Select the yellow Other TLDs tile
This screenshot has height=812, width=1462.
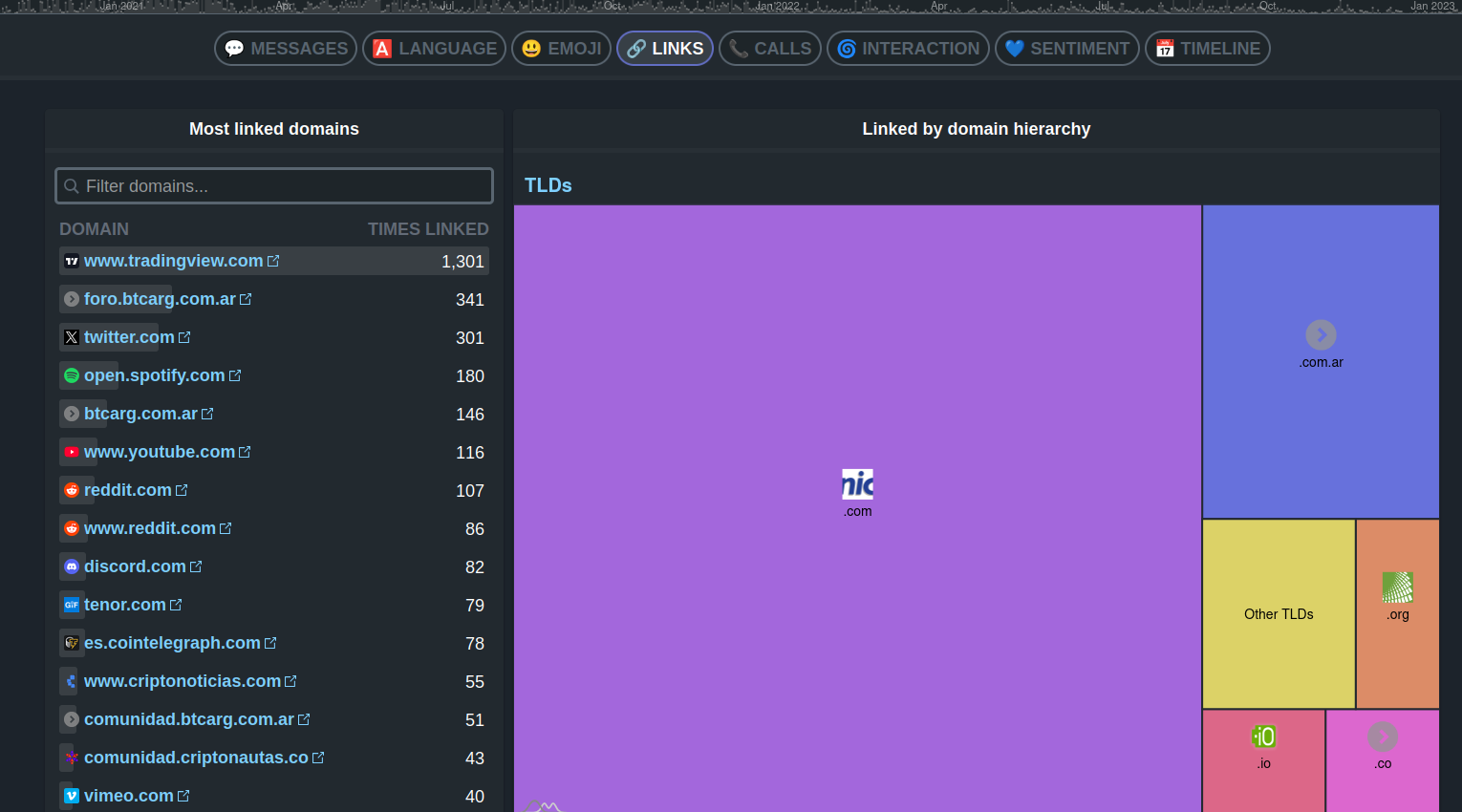click(x=1279, y=613)
